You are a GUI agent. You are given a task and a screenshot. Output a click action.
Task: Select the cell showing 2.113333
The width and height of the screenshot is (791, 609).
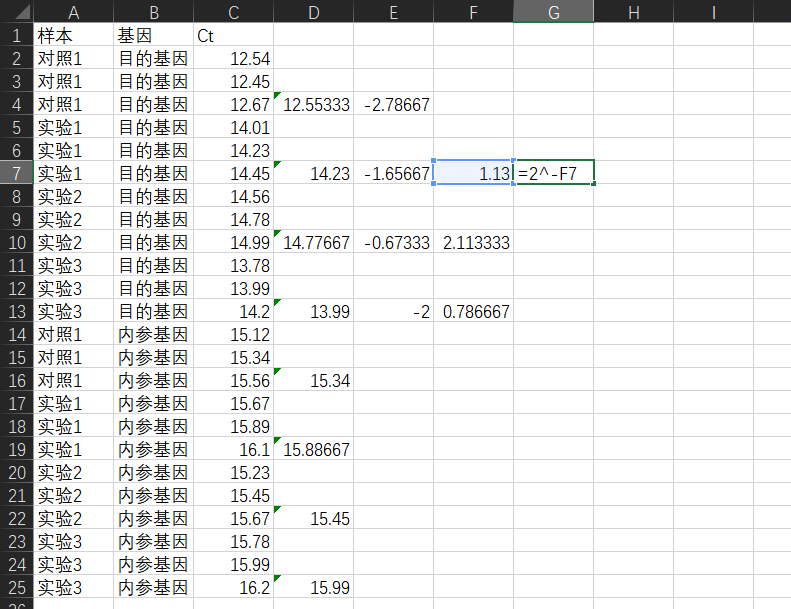(x=473, y=242)
